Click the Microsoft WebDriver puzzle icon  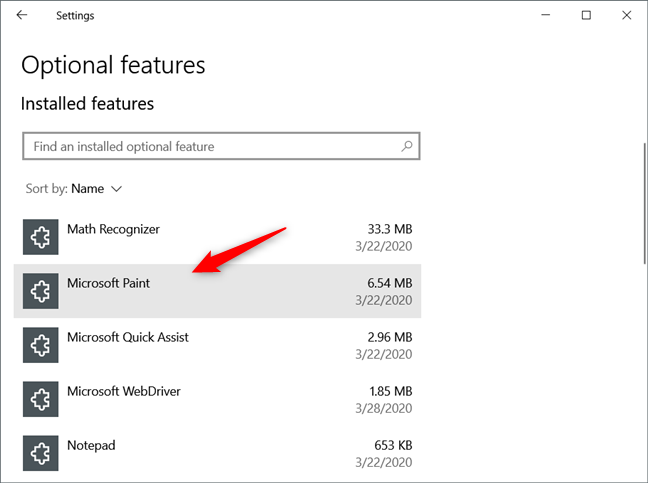[x=40, y=399]
